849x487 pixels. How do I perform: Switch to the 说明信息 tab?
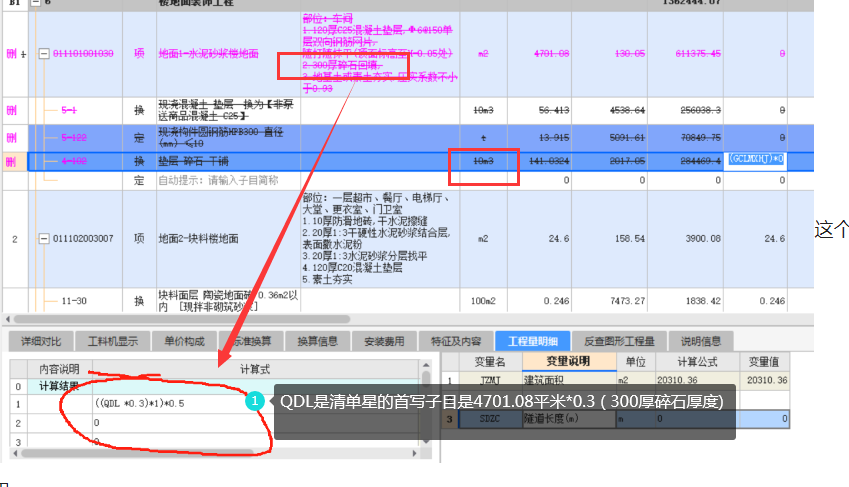click(x=701, y=341)
